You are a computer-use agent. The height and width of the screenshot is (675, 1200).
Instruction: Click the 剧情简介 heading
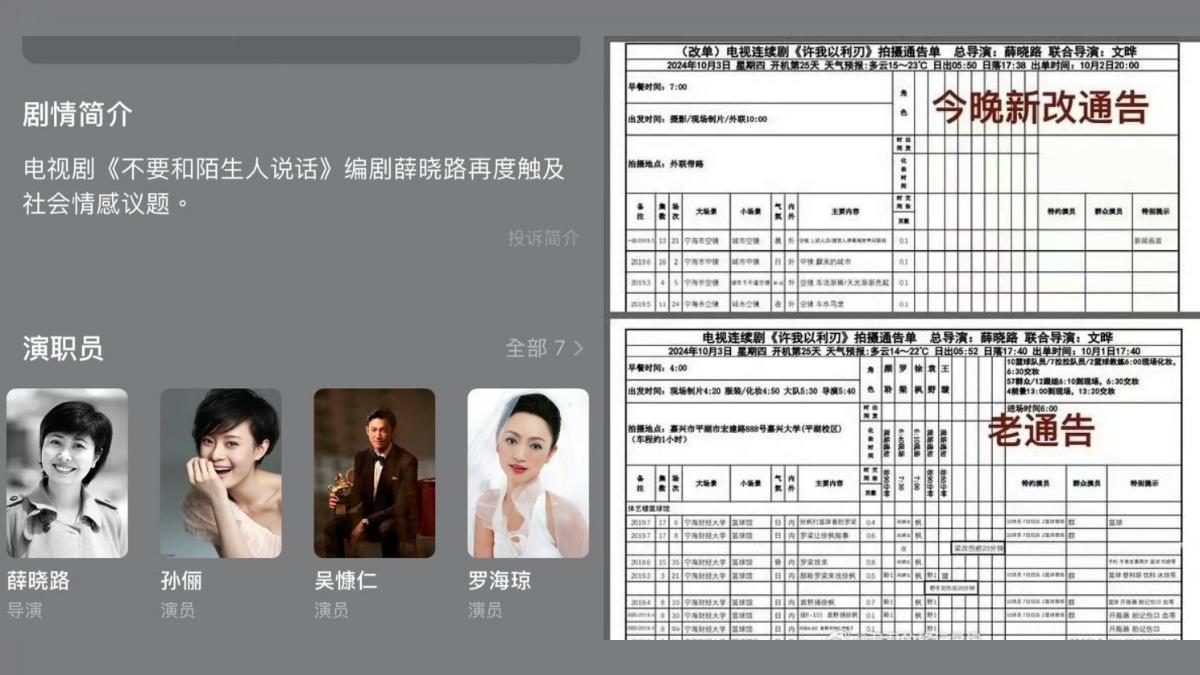77,114
